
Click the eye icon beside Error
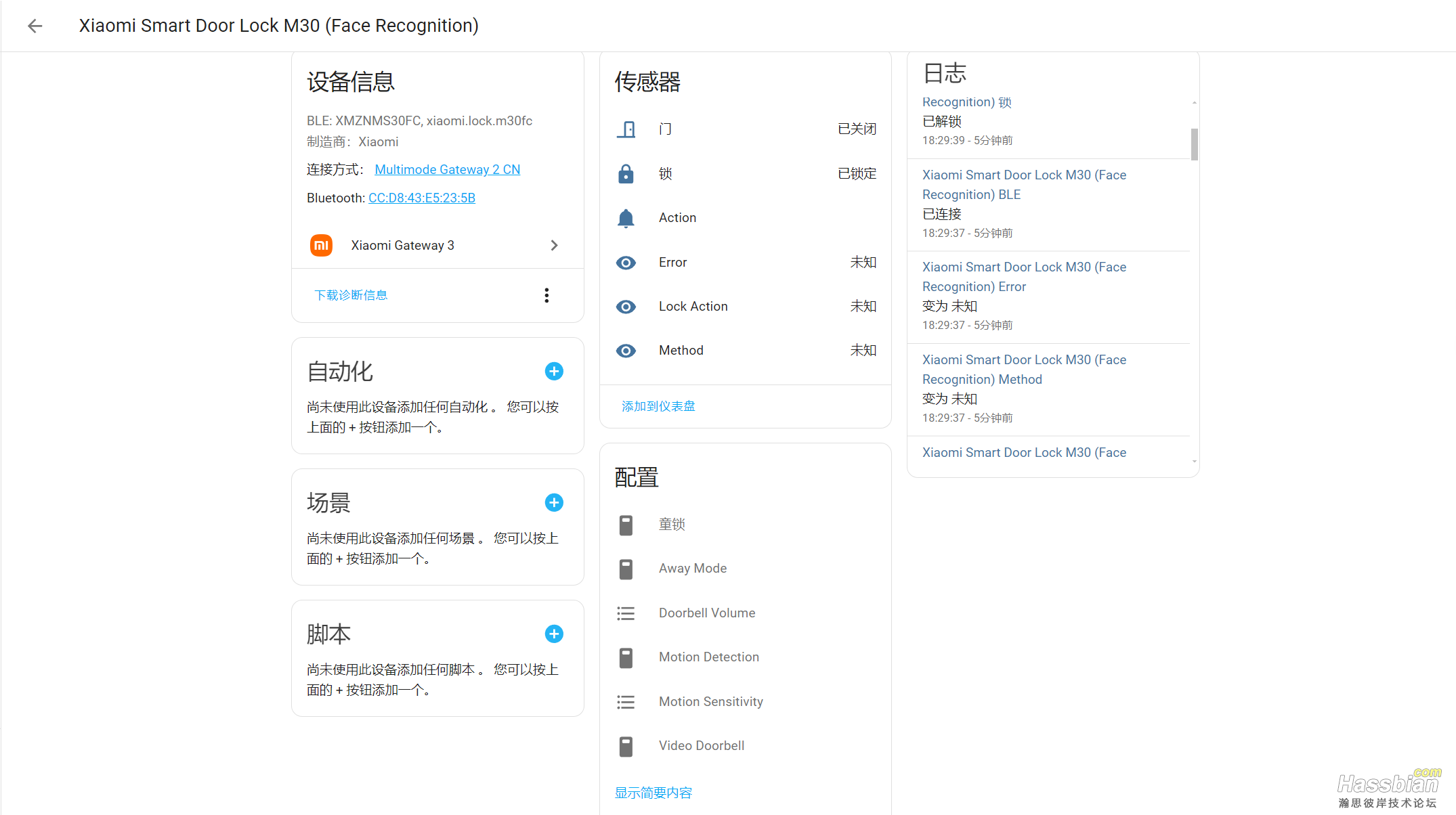click(x=626, y=262)
